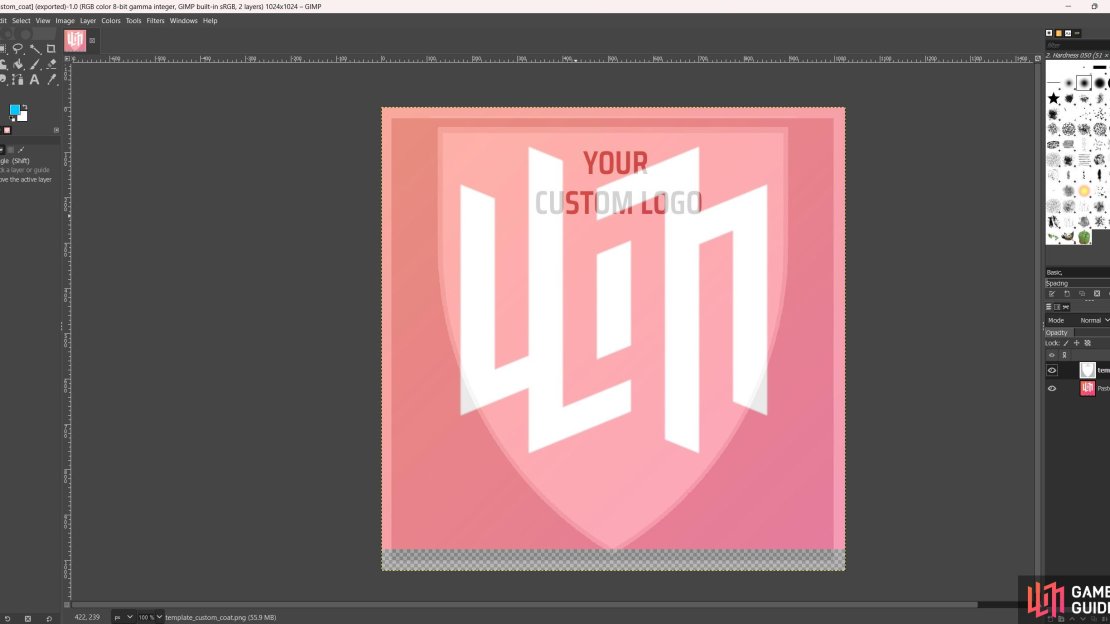Select the Color Picker eyedropper tool
Screen dimensions: 1110x624
(51, 80)
